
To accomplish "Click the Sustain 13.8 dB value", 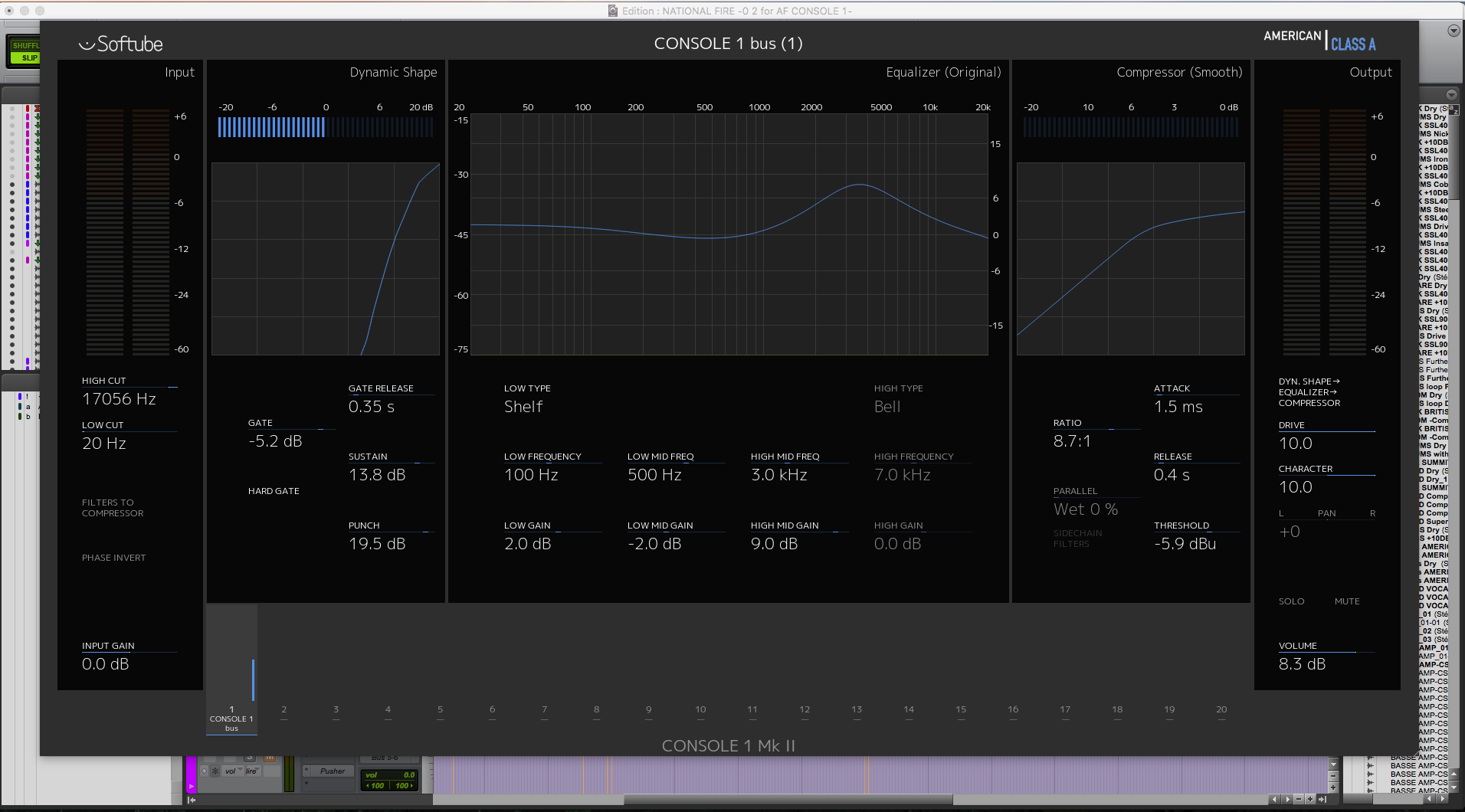I will (x=377, y=475).
